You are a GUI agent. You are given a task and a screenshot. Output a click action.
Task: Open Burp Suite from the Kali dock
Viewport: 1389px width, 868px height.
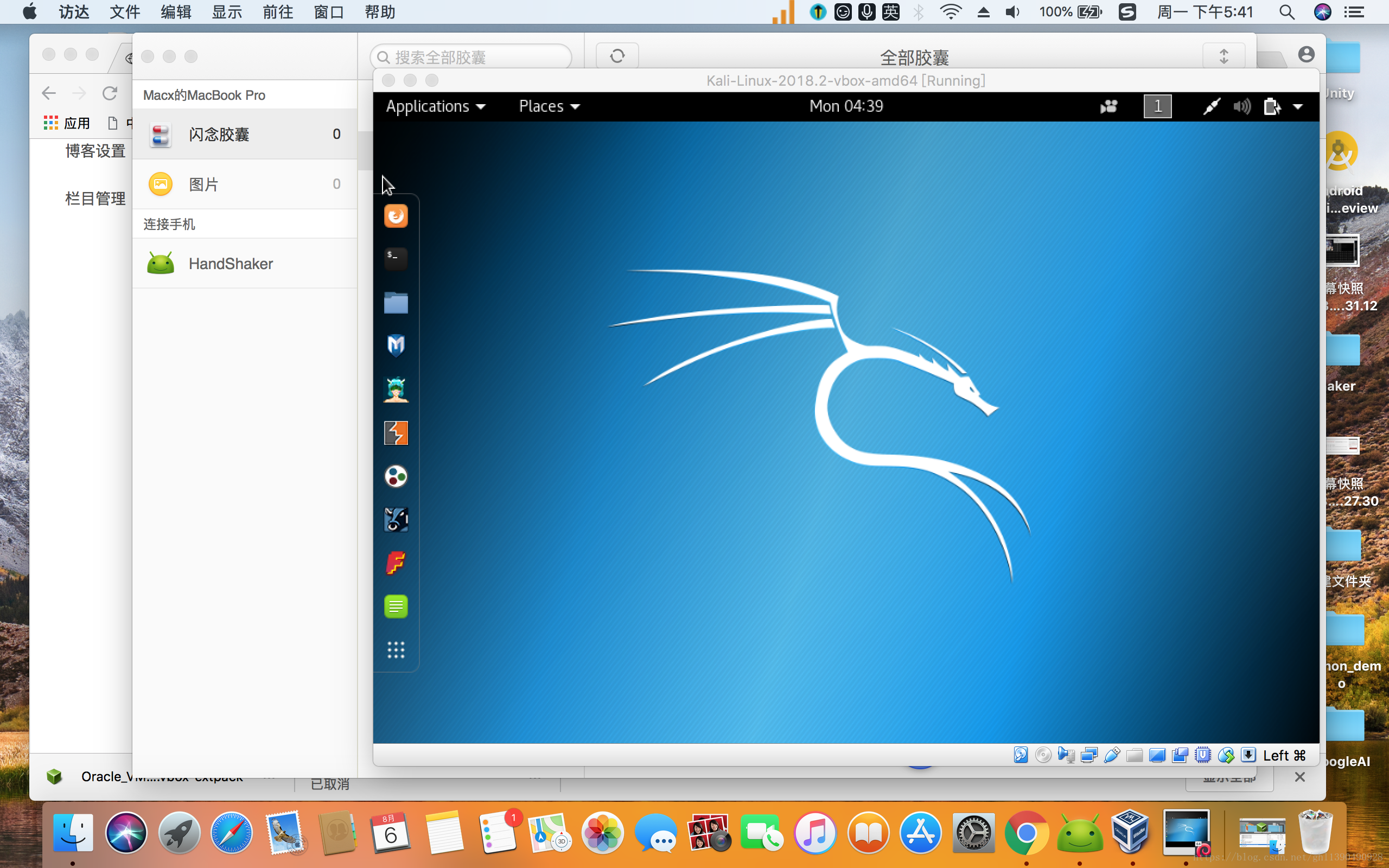tap(396, 433)
